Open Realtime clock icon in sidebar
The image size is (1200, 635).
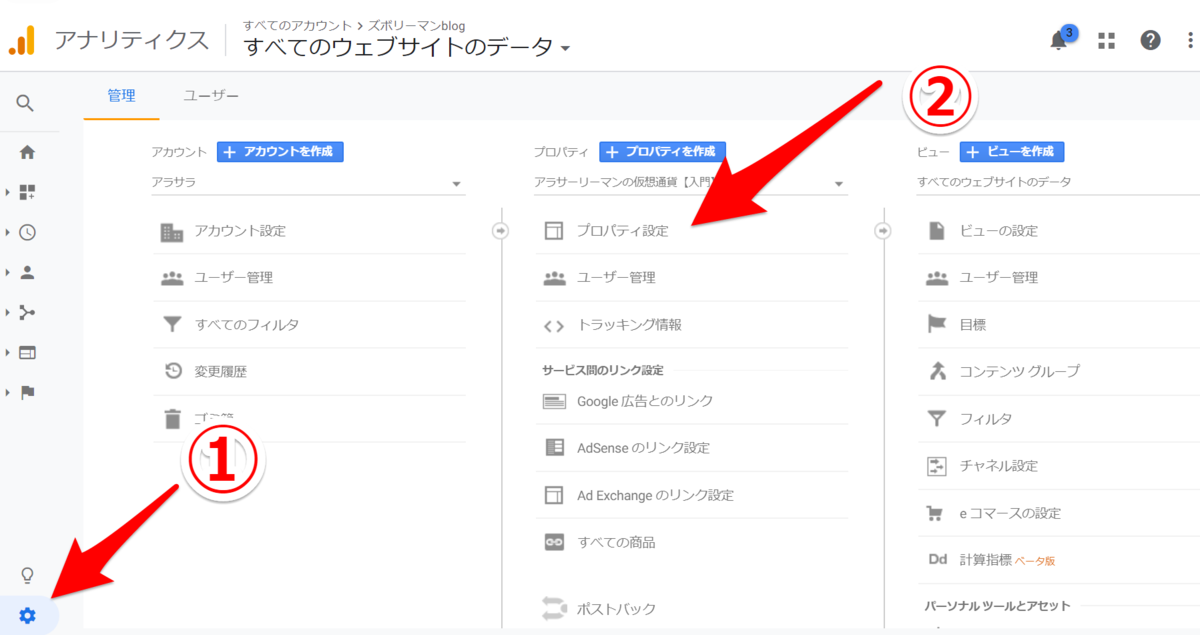click(x=27, y=232)
